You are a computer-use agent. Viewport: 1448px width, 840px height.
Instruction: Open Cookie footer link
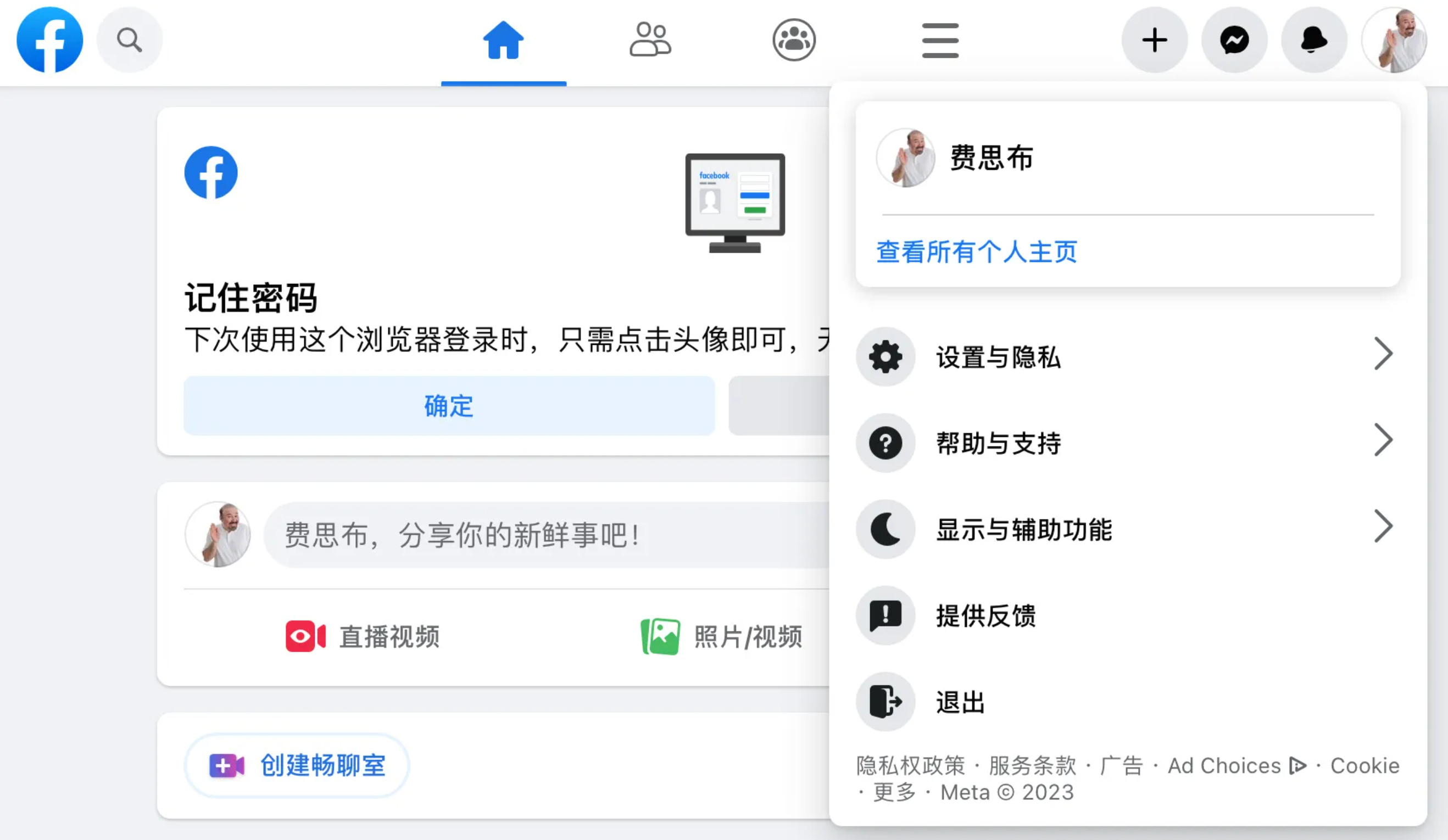tap(1365, 765)
